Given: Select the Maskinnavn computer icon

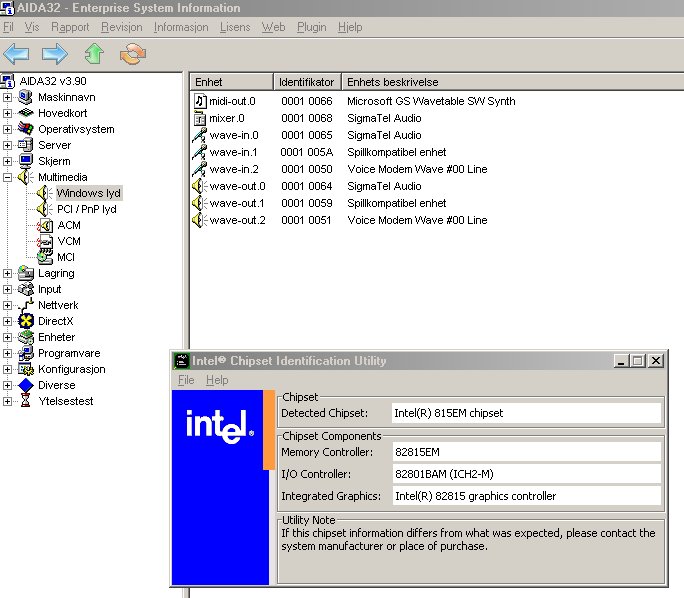Looking at the screenshot, I should click(x=26, y=97).
